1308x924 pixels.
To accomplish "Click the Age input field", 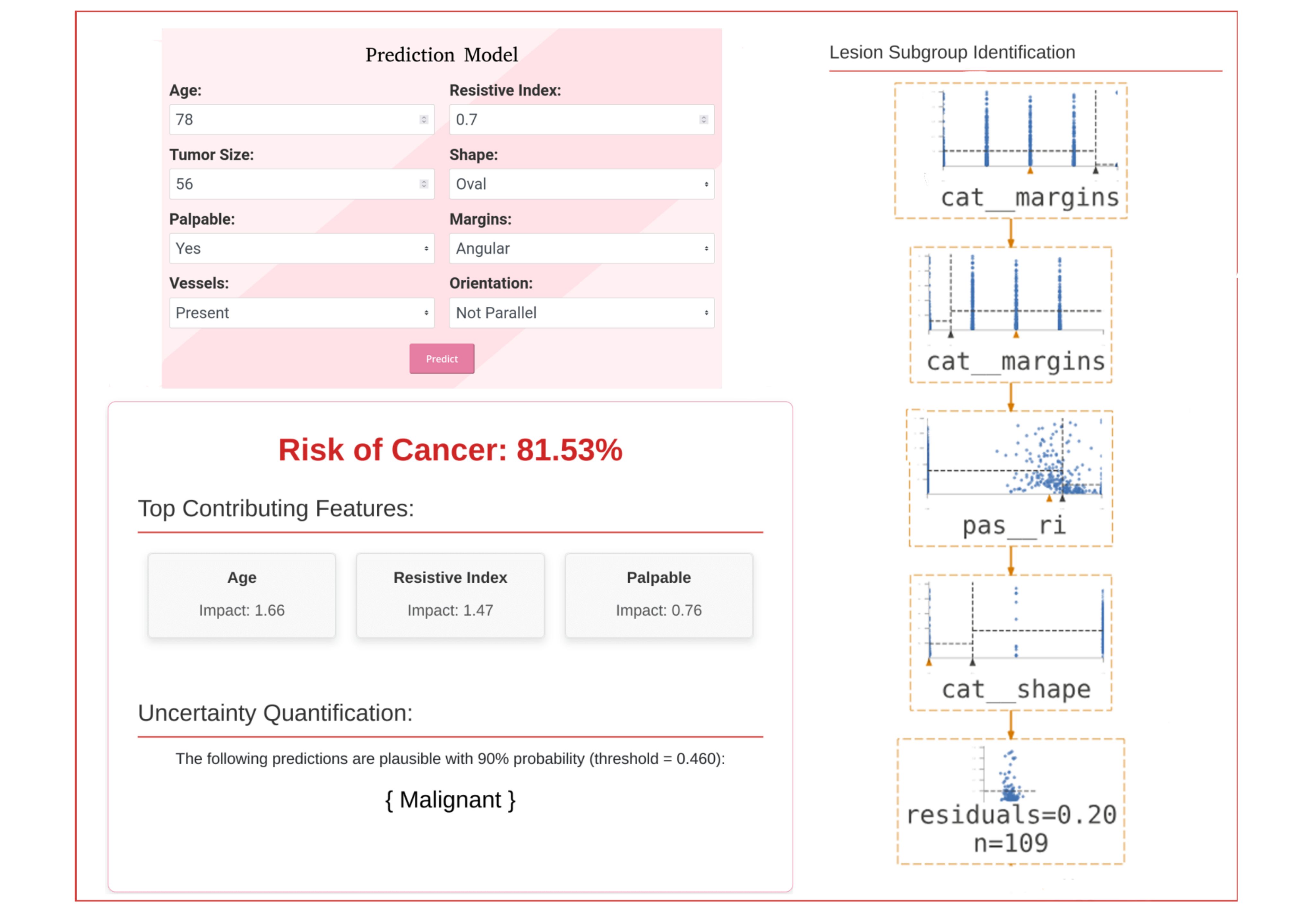I will point(290,120).
